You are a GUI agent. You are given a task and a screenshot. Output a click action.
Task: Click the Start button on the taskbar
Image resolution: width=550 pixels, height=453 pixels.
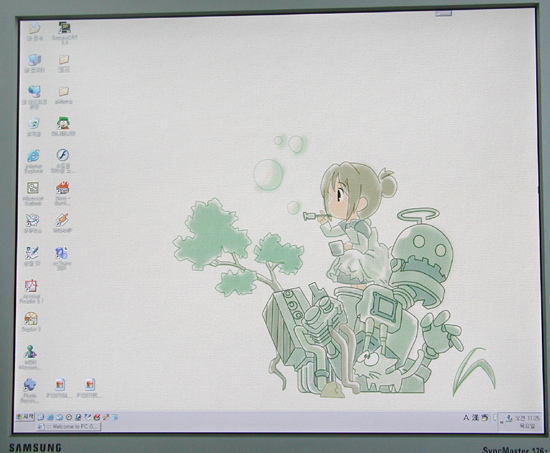tap(25, 417)
